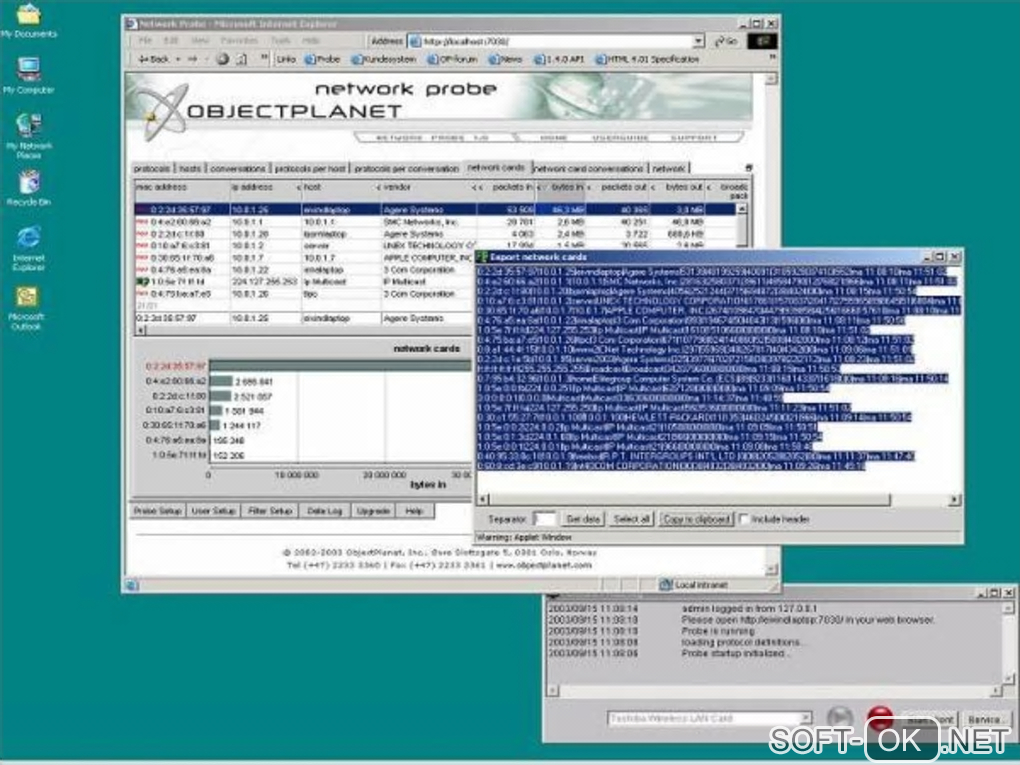
Task: Launch Internet Explorer from the desktop
Action: [x=28, y=247]
